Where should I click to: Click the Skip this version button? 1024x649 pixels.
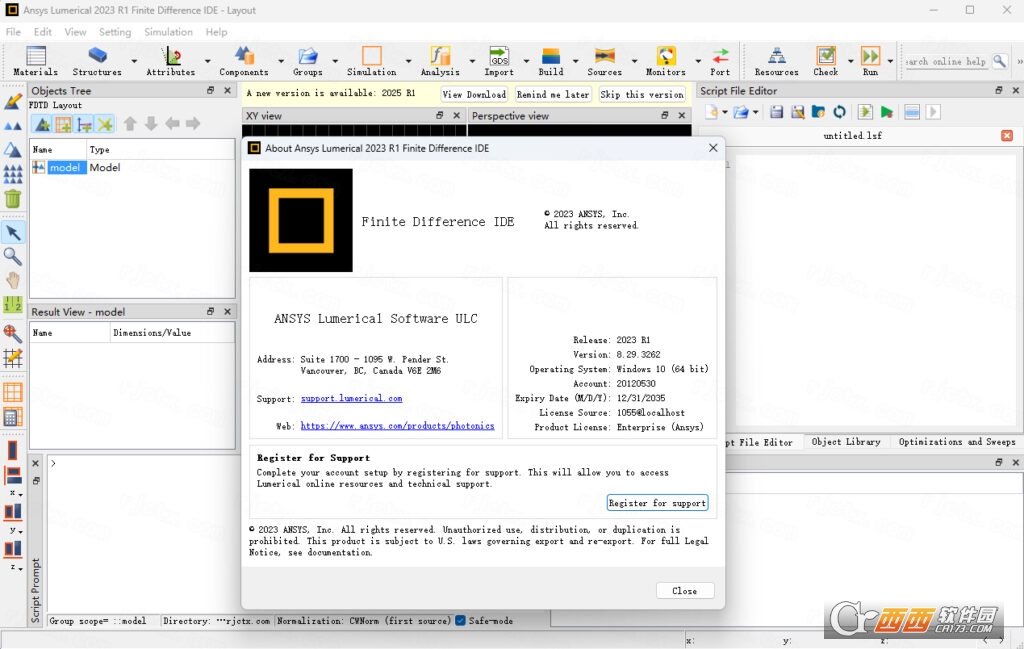642,94
